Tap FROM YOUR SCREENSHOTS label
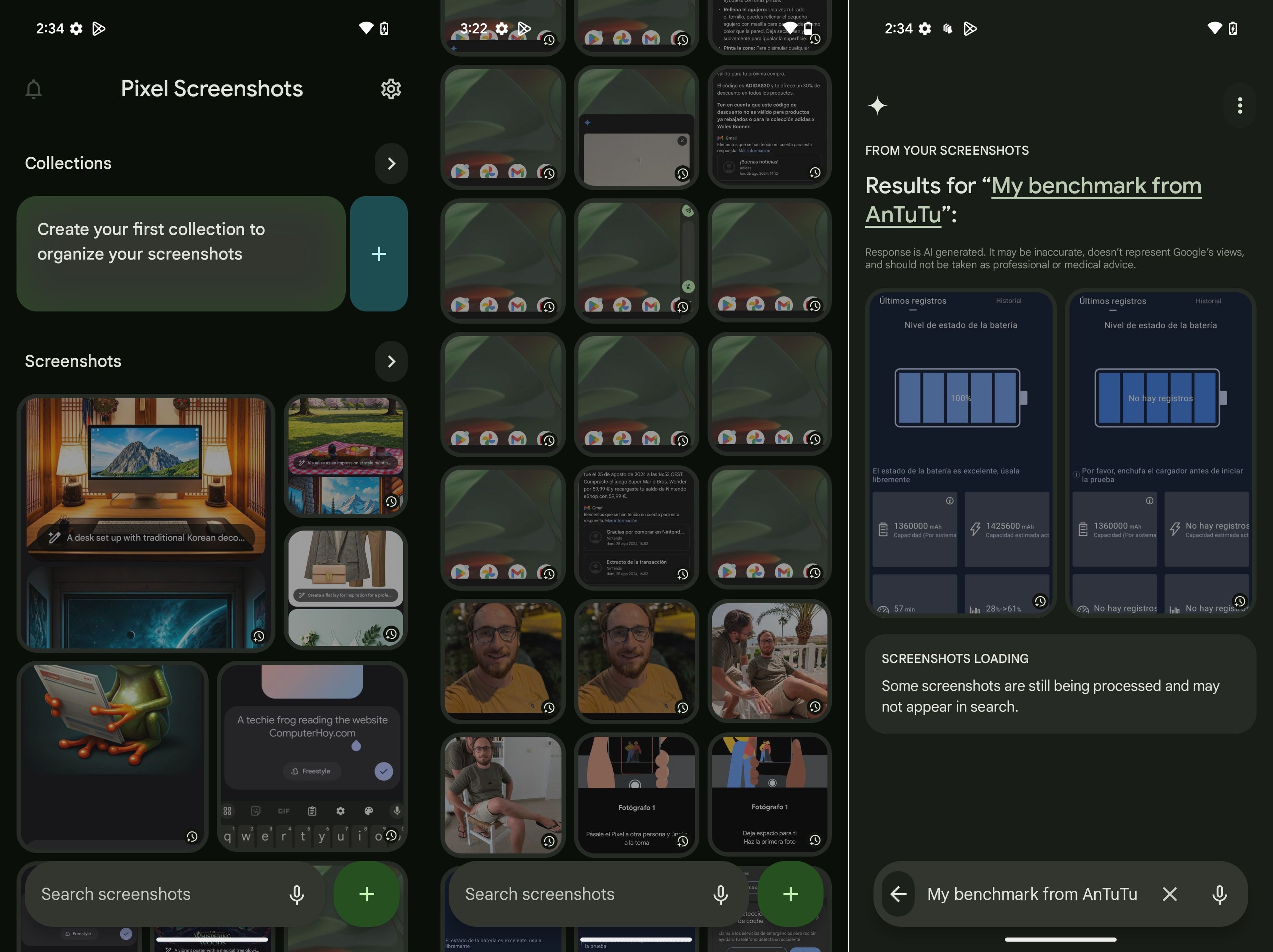This screenshot has height=952, width=1273. [x=947, y=151]
